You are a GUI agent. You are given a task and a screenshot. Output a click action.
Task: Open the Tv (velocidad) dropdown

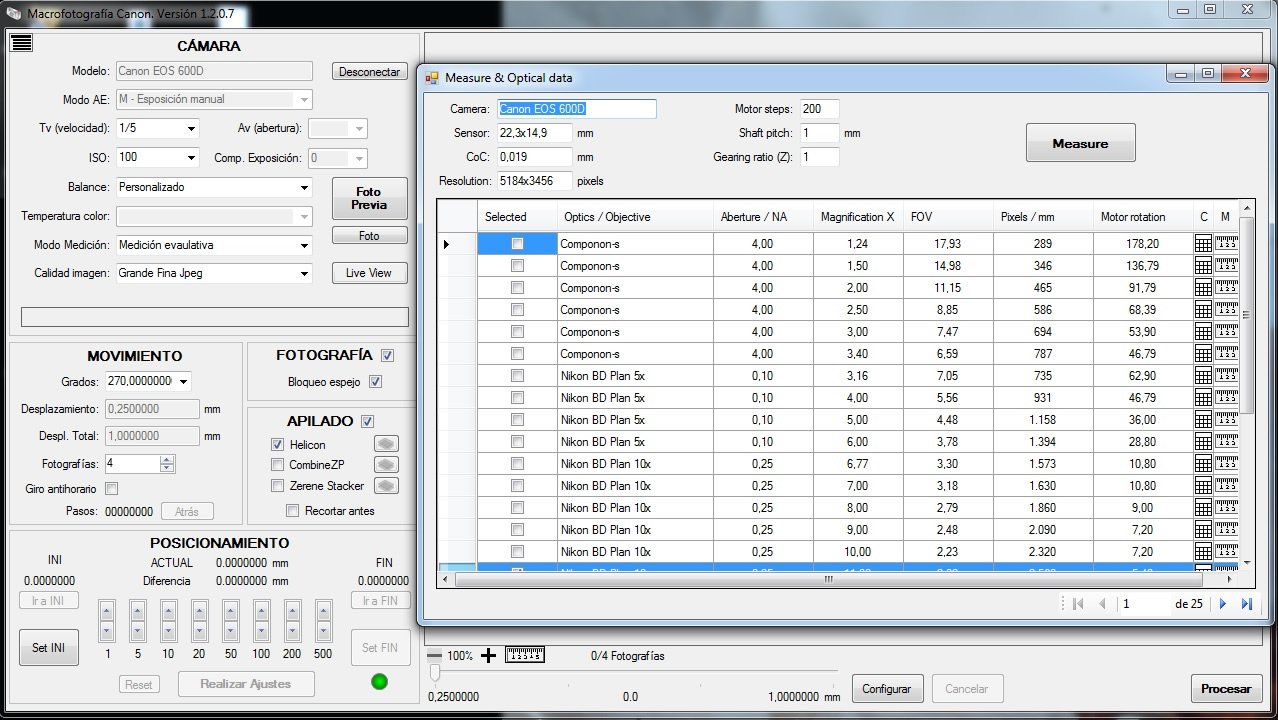pyautogui.click(x=191, y=128)
